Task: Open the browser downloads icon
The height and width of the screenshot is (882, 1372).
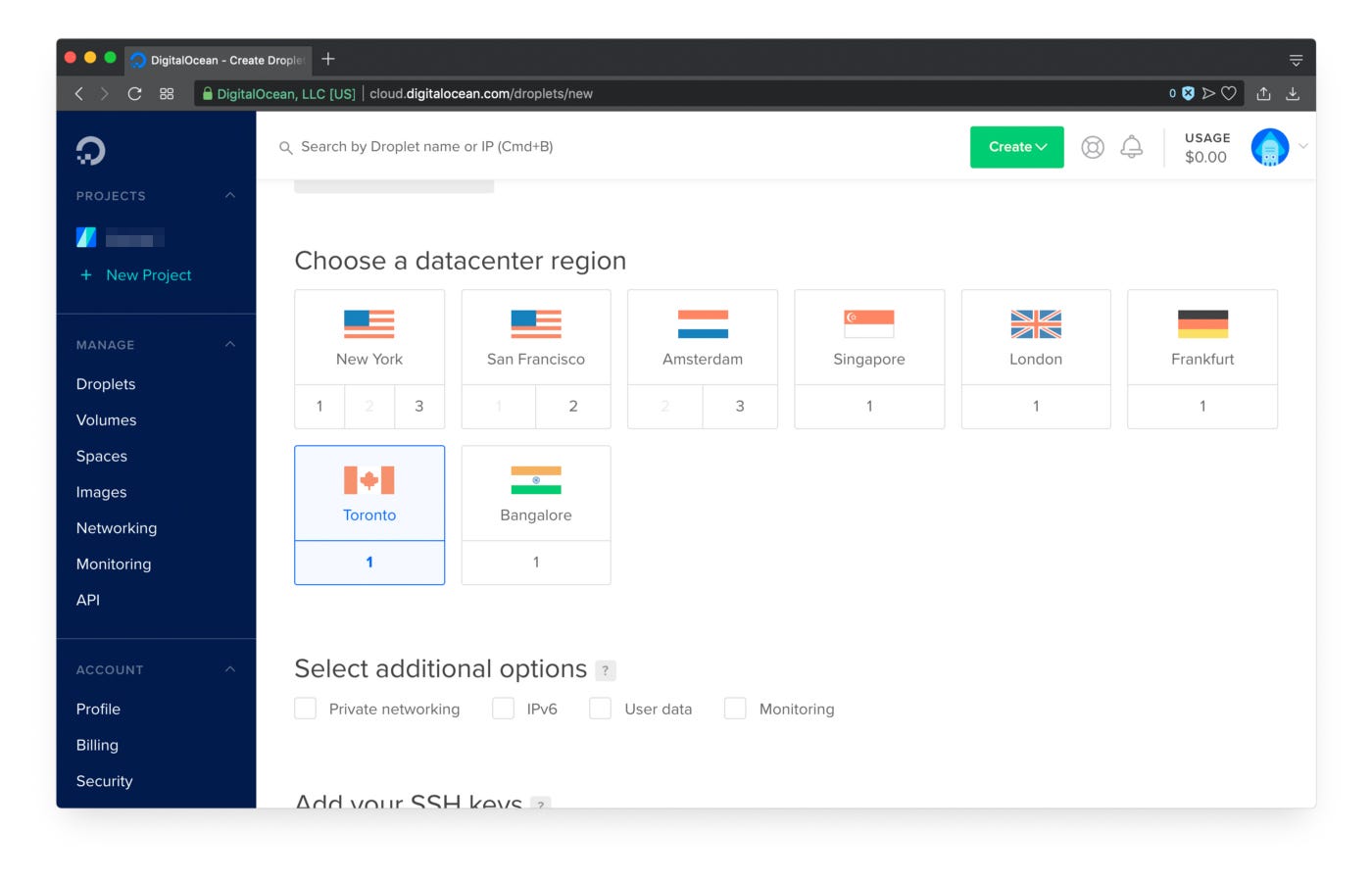Action: point(1293,93)
